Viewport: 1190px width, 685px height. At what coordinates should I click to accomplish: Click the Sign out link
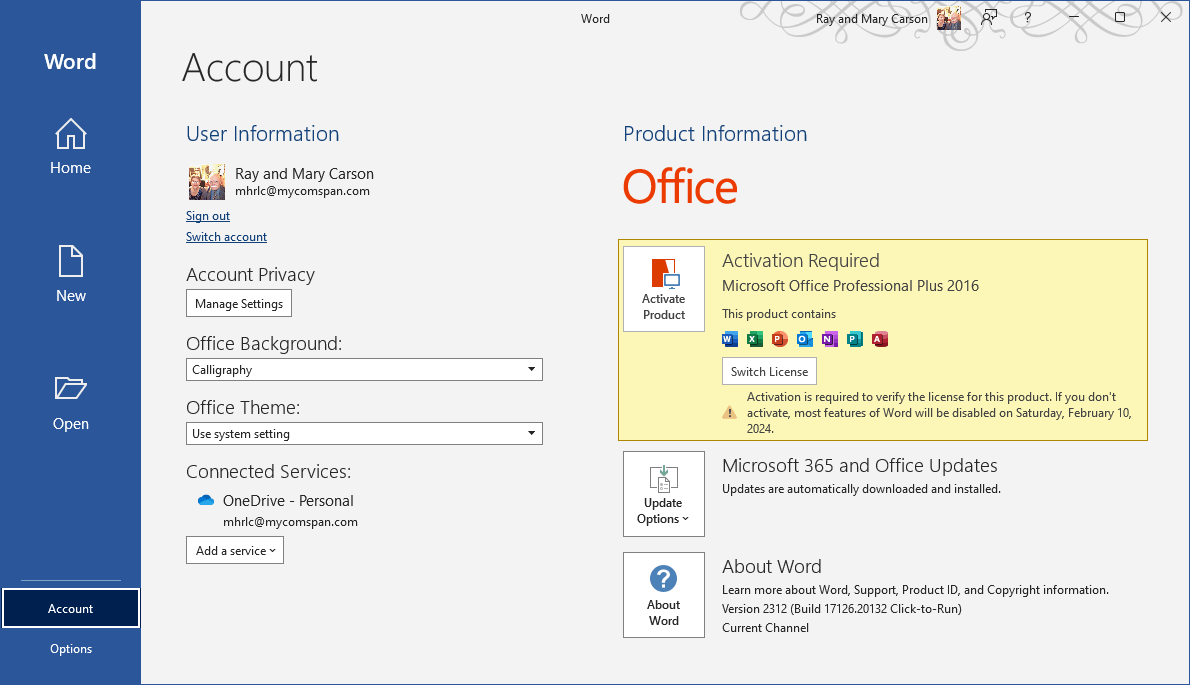point(208,216)
